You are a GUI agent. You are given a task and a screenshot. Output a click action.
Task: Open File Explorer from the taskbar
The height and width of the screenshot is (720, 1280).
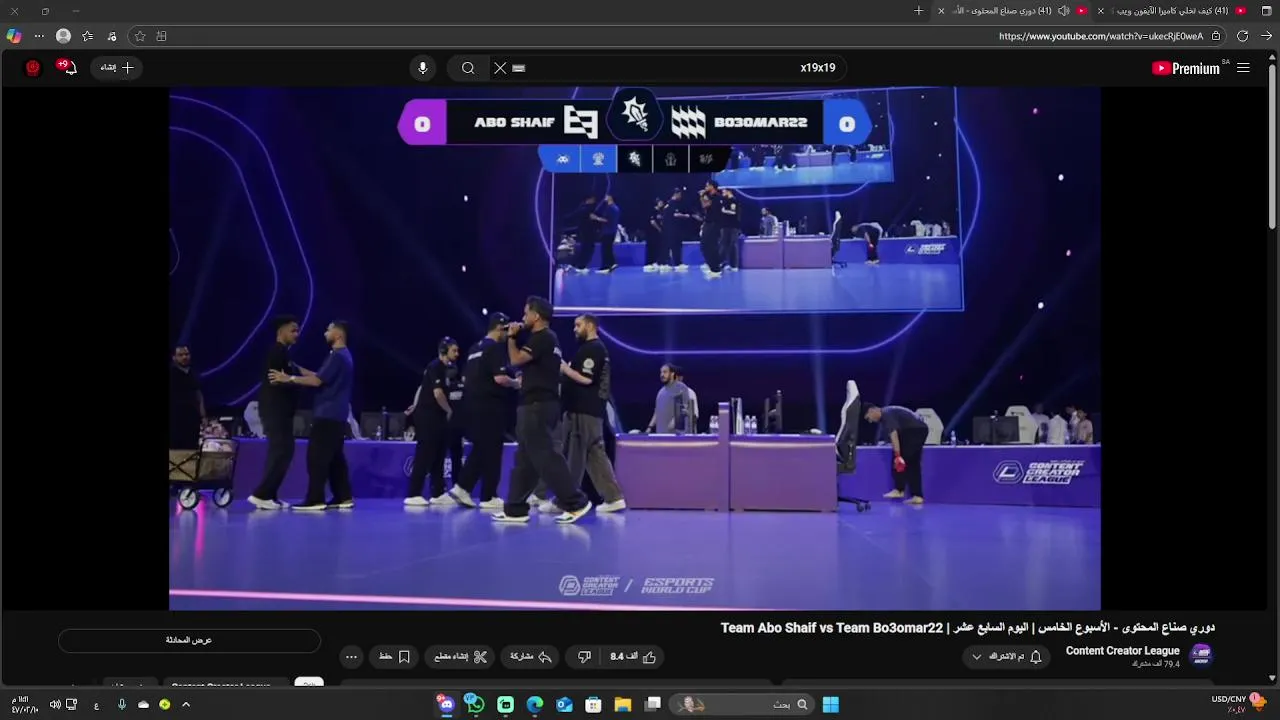point(622,705)
